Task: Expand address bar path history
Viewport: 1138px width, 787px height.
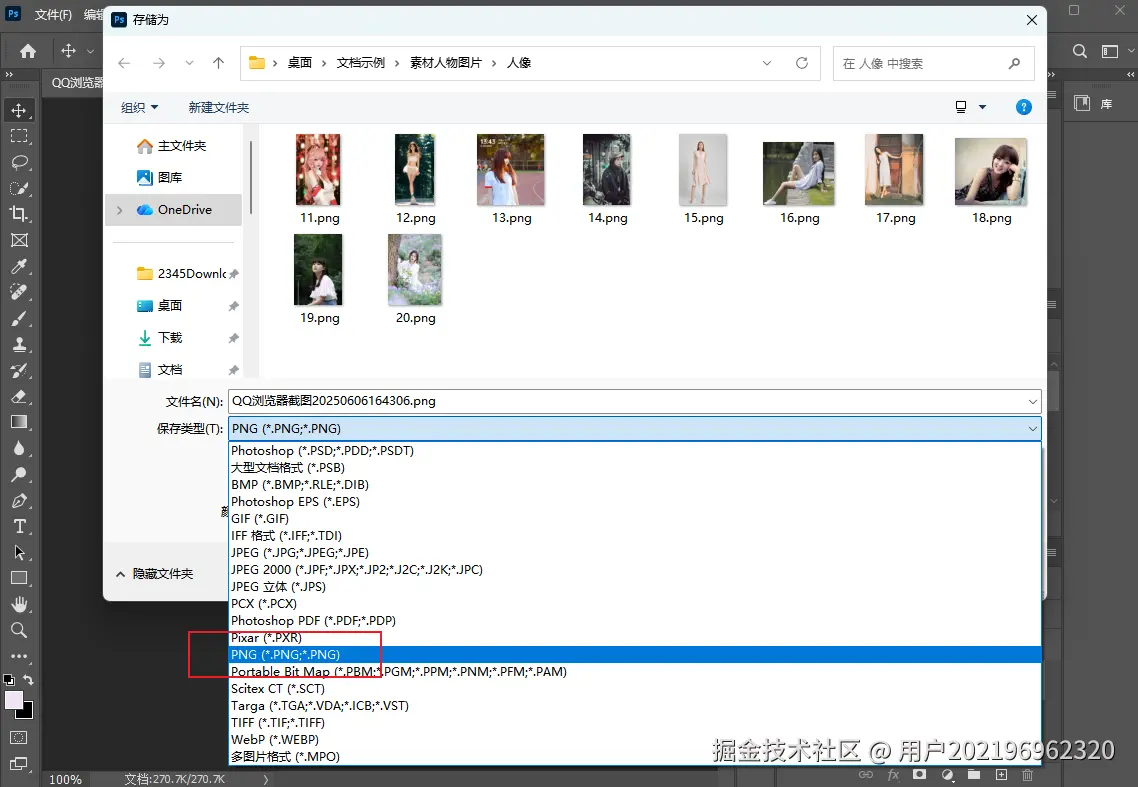Action: click(x=767, y=63)
